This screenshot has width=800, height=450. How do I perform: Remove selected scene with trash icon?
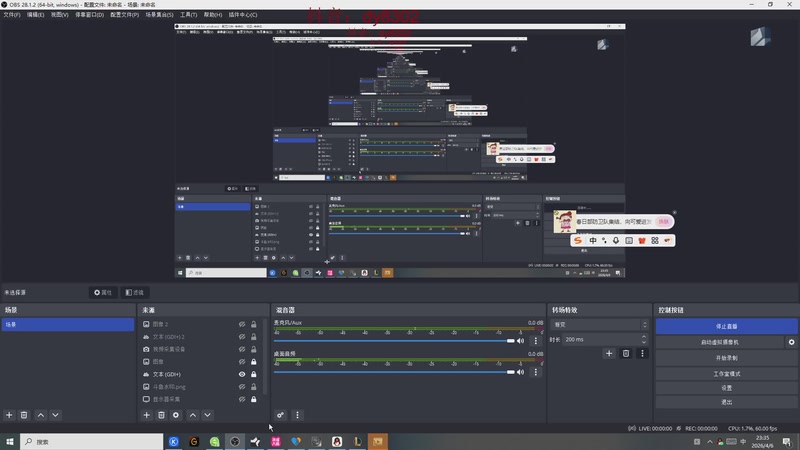[x=24, y=415]
